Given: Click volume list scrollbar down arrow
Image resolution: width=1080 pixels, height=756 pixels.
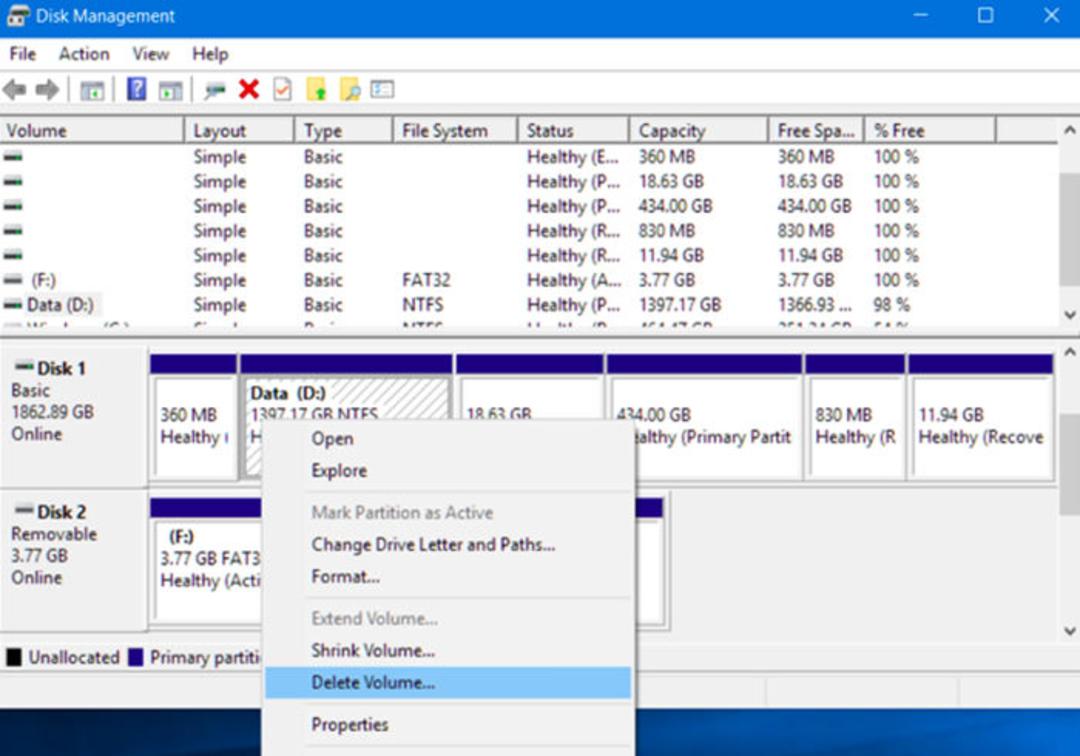Looking at the screenshot, I should [x=1069, y=315].
